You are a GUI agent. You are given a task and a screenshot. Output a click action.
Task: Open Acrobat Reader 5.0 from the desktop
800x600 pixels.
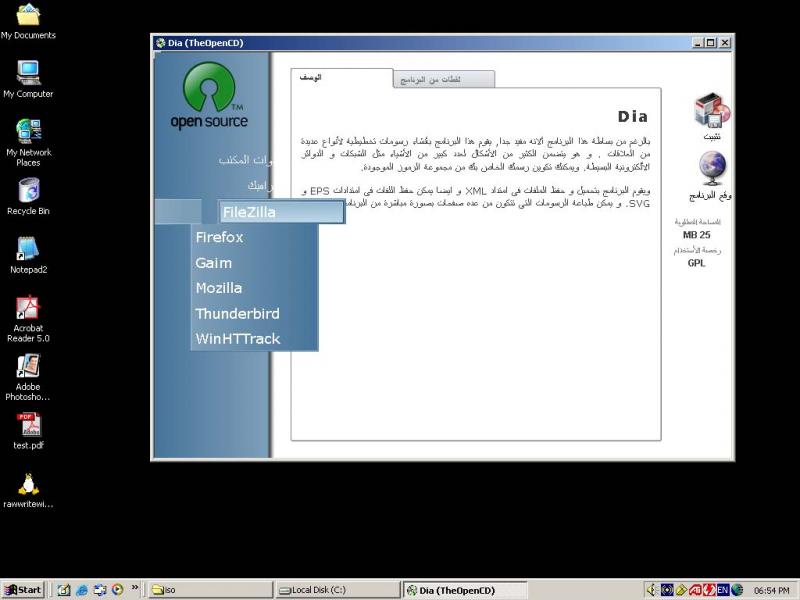pyautogui.click(x=27, y=310)
